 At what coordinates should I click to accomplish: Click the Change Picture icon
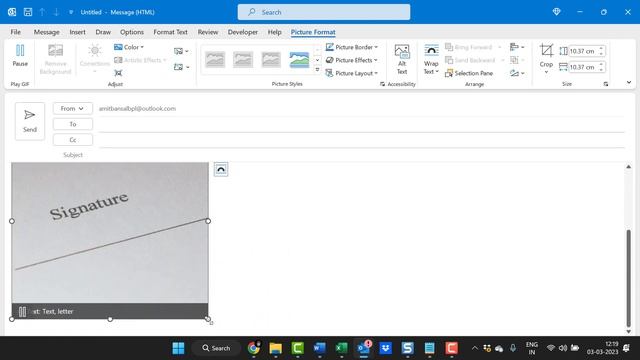(x=181, y=51)
